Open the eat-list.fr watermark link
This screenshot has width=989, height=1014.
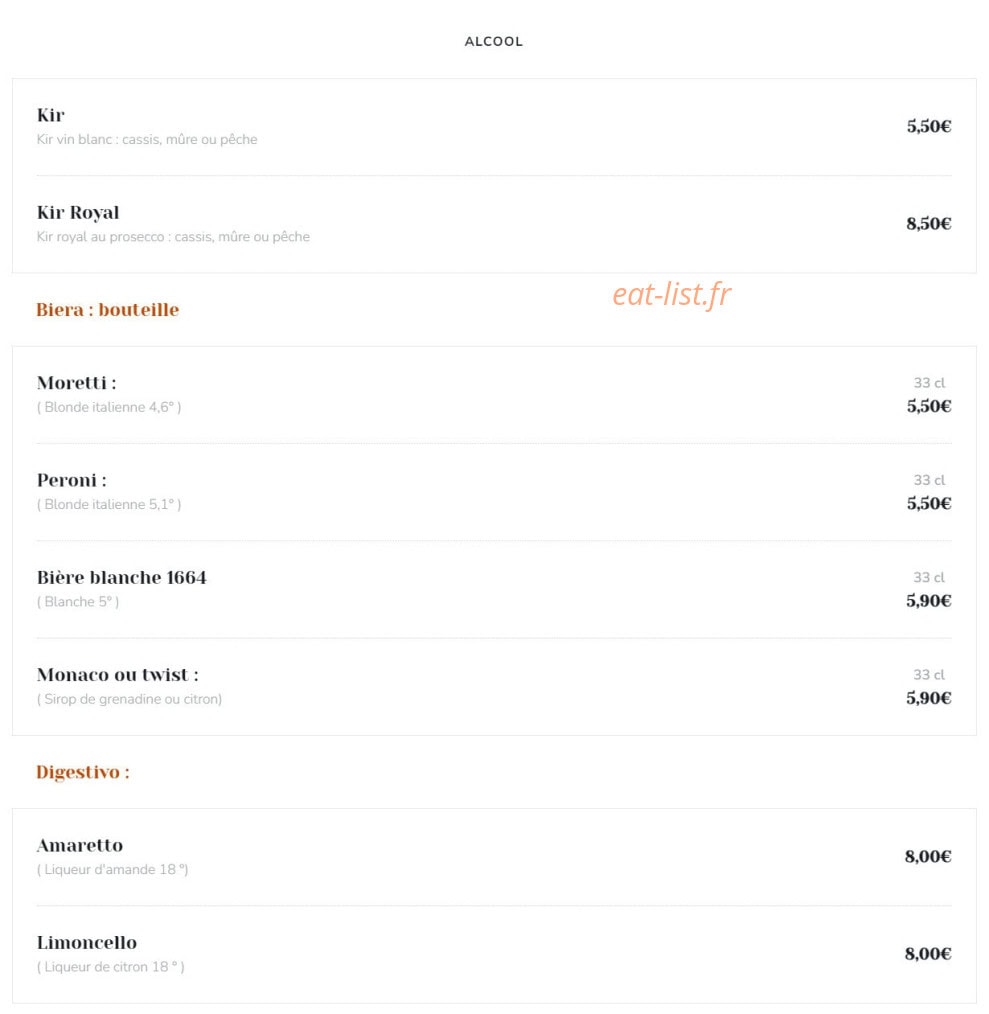tap(671, 294)
